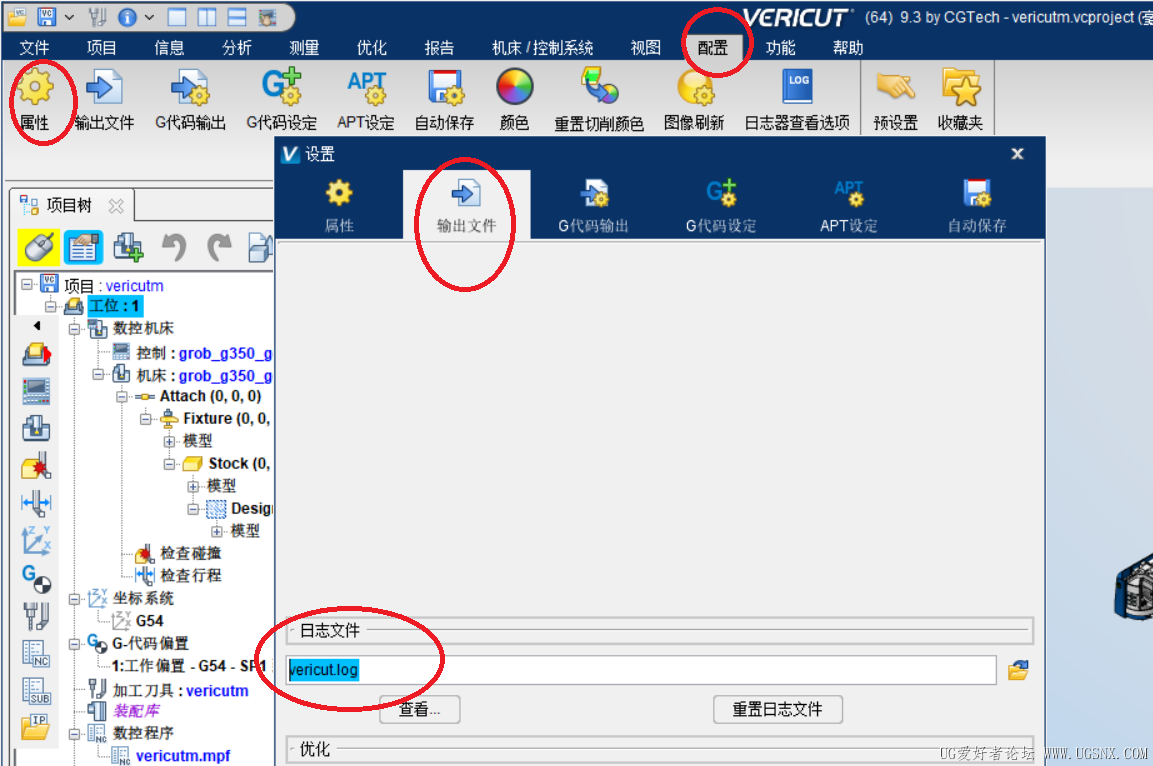Open the 视图 menu
The height and width of the screenshot is (766, 1153).
[x=646, y=48]
